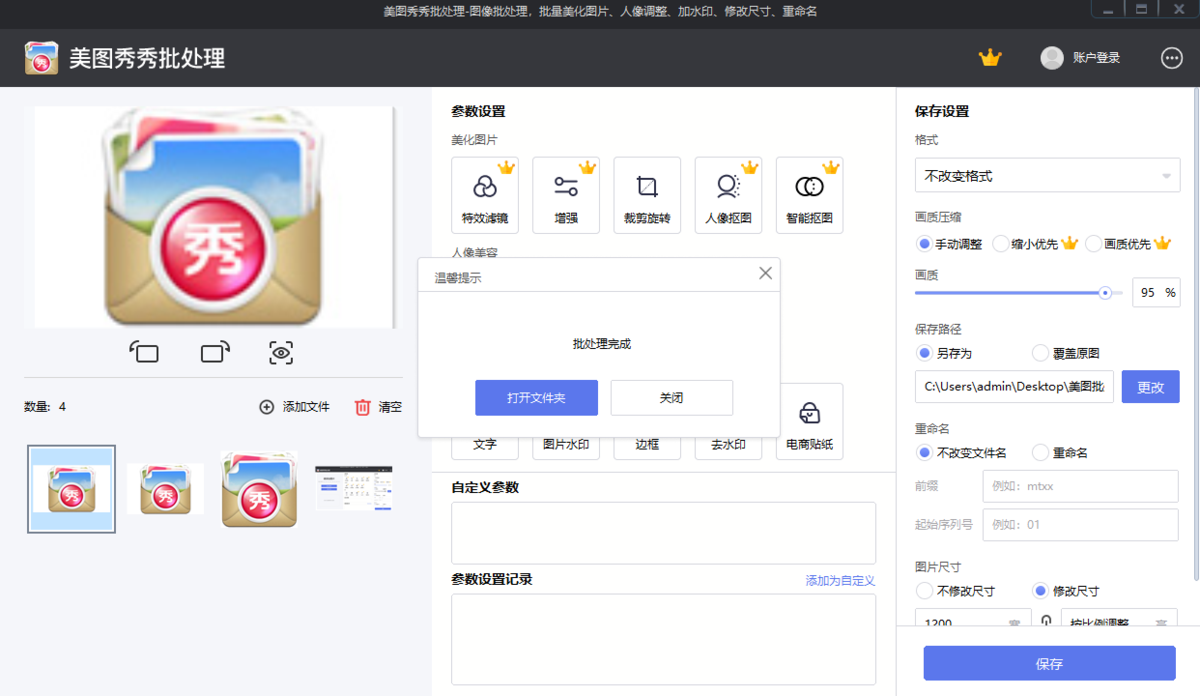1200x696 pixels.
Task: Select the 不改变文件名 radio button
Action: coord(924,452)
